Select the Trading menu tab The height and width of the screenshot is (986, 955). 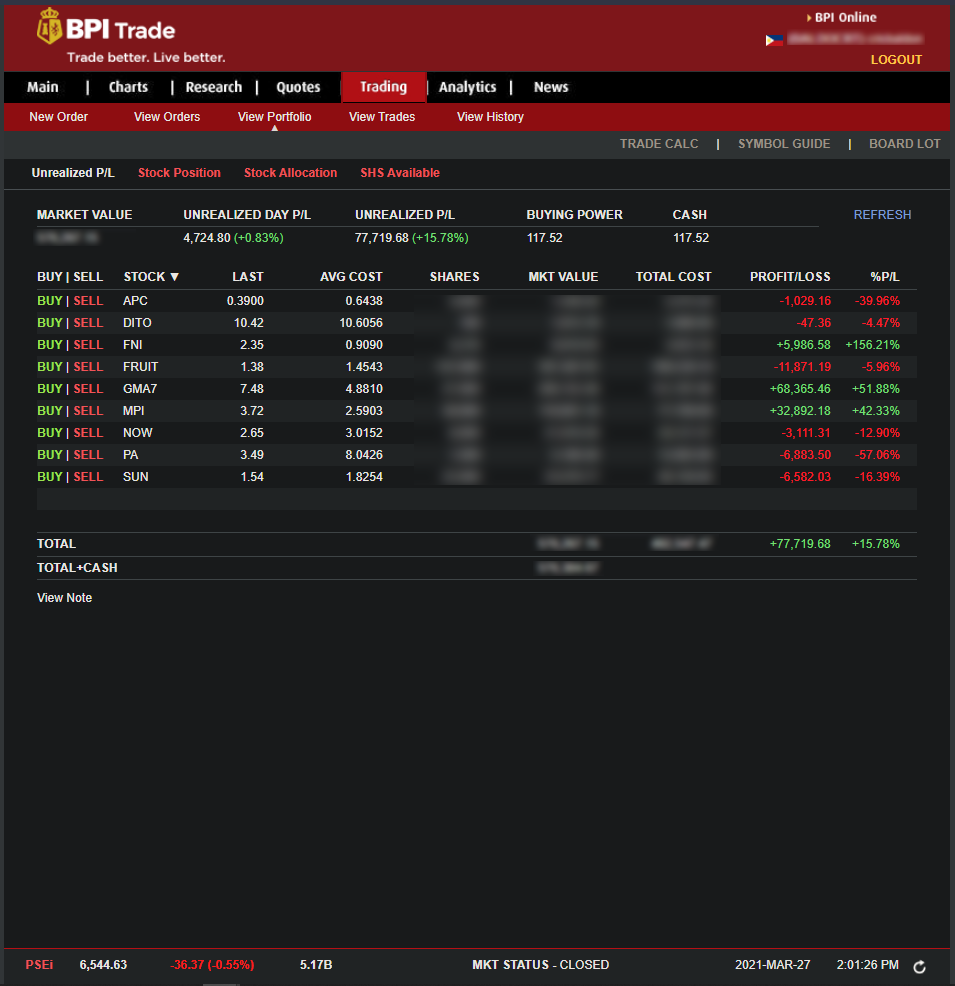(x=384, y=87)
